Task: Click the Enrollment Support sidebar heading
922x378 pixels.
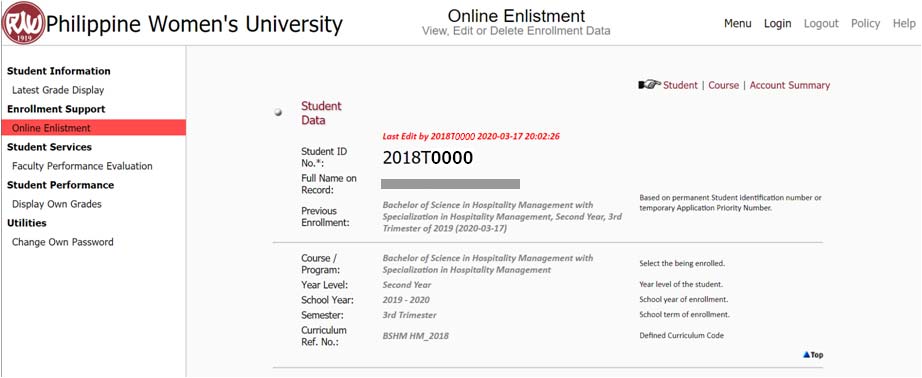Action: 56,109
